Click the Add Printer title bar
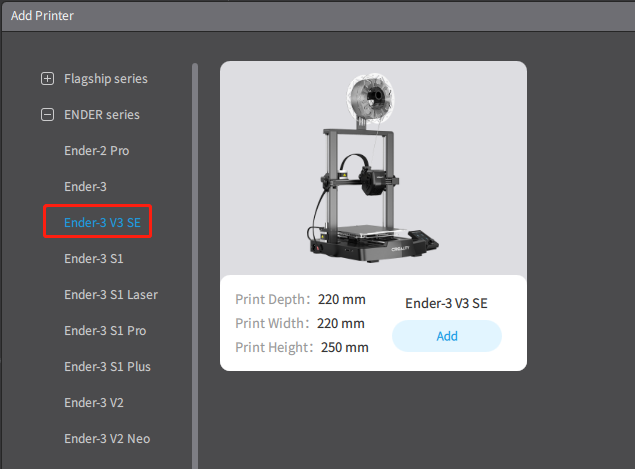 click(318, 16)
